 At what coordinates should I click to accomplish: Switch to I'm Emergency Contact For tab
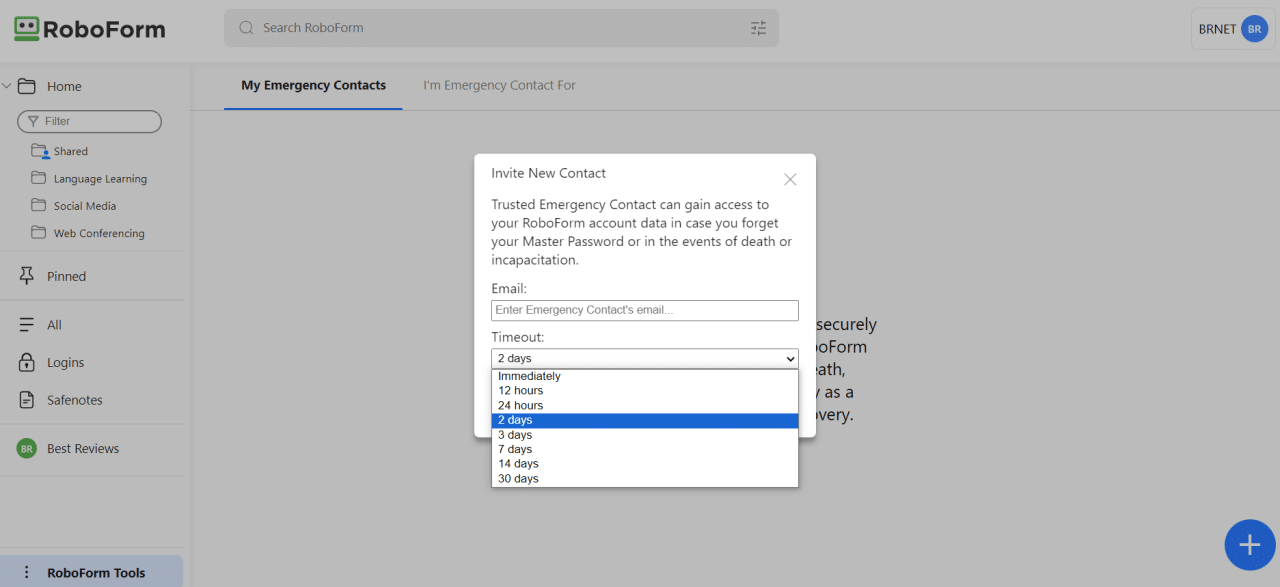pos(499,86)
